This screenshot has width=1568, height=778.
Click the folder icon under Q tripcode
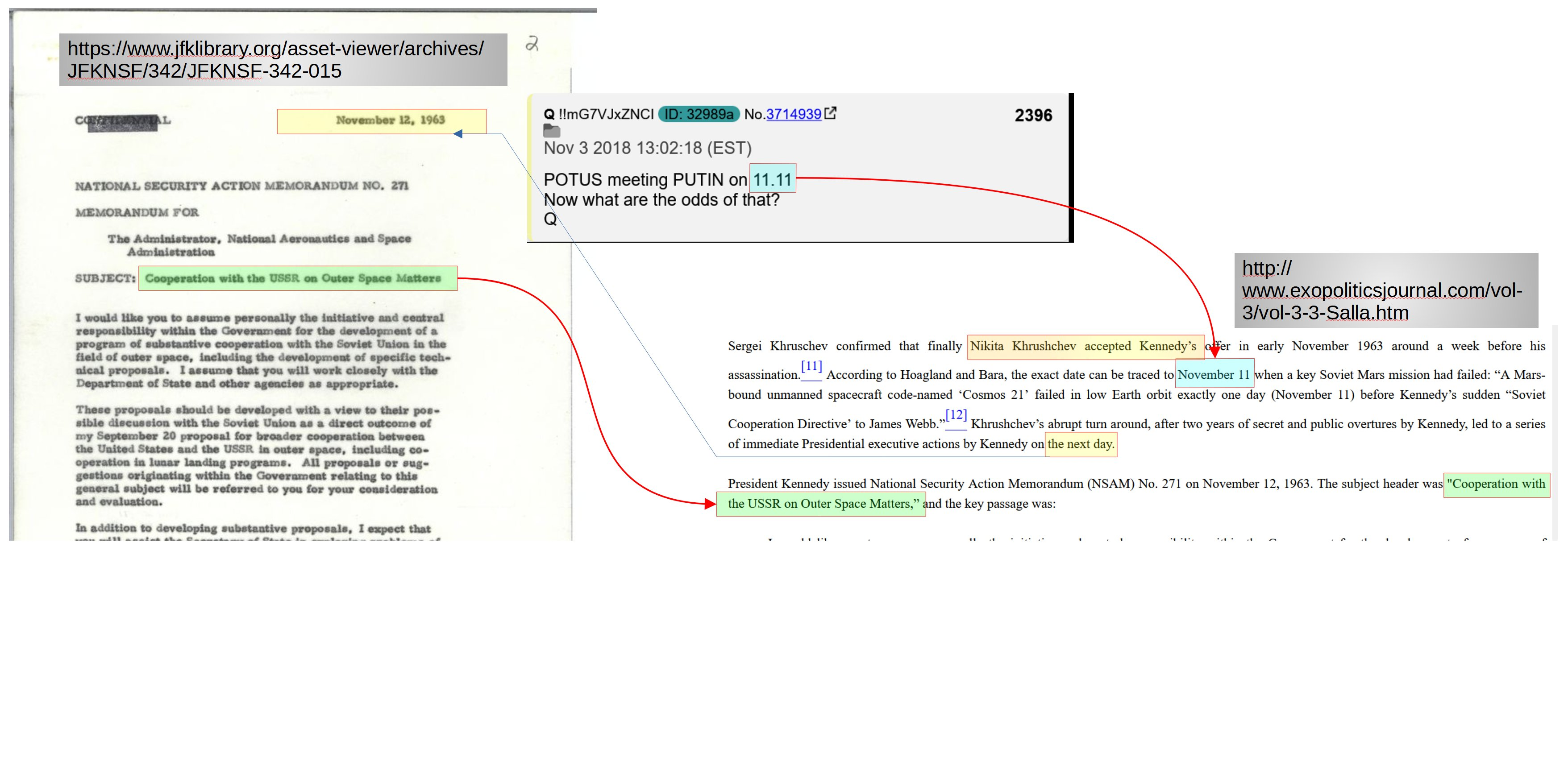(552, 130)
